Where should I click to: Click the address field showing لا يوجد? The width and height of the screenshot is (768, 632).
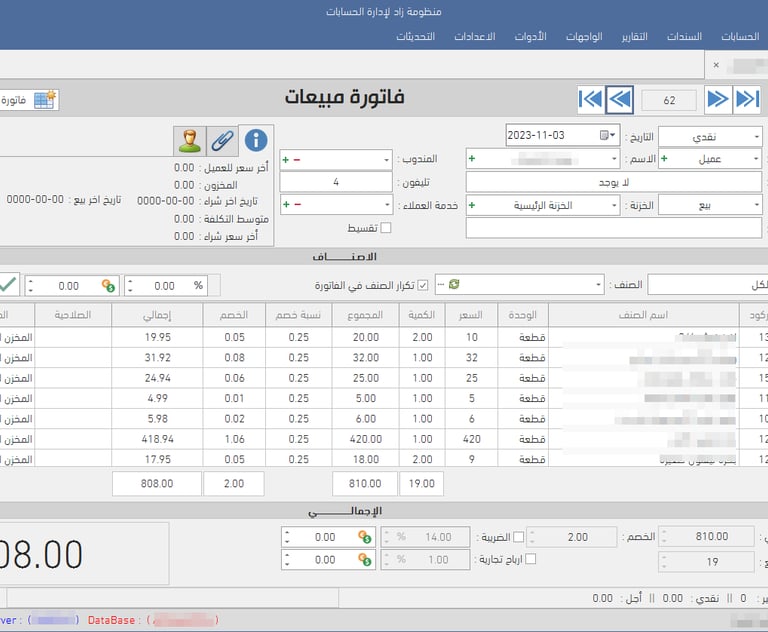[x=614, y=182]
